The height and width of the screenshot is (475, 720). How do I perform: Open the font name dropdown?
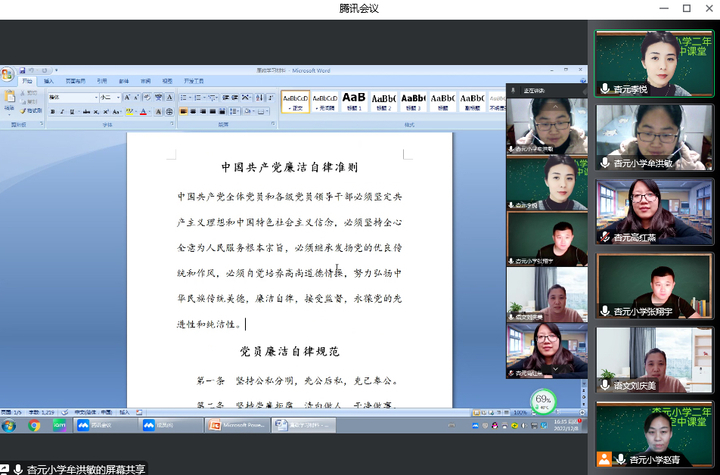click(x=96, y=97)
